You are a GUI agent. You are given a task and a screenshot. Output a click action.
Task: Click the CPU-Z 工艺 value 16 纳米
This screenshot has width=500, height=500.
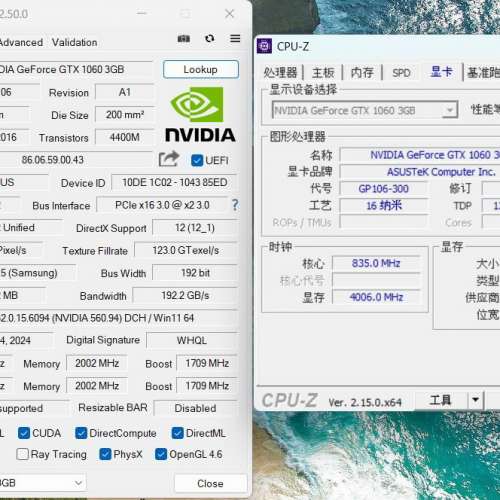point(383,206)
